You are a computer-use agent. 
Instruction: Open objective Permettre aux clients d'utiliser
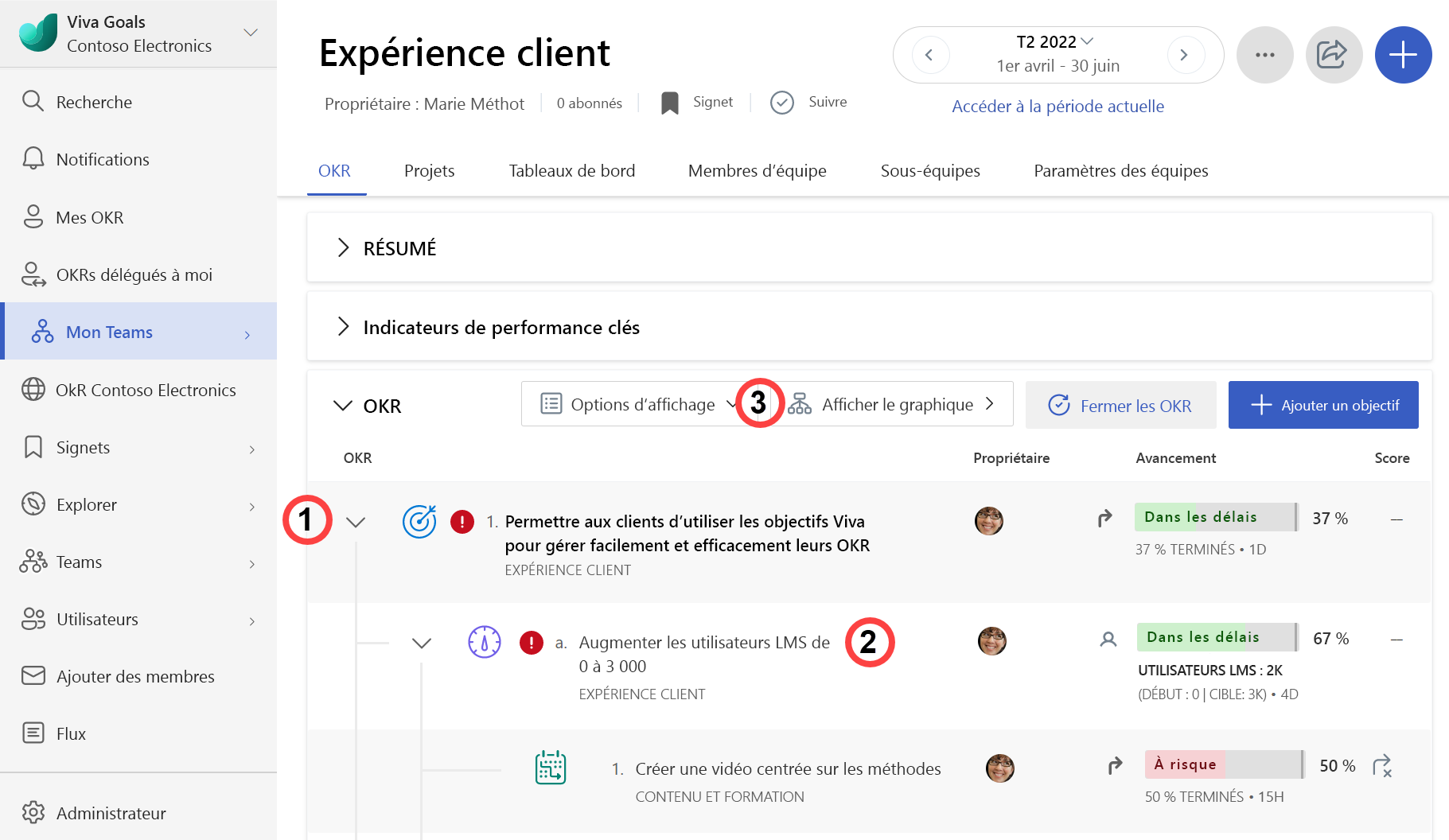tap(687, 534)
